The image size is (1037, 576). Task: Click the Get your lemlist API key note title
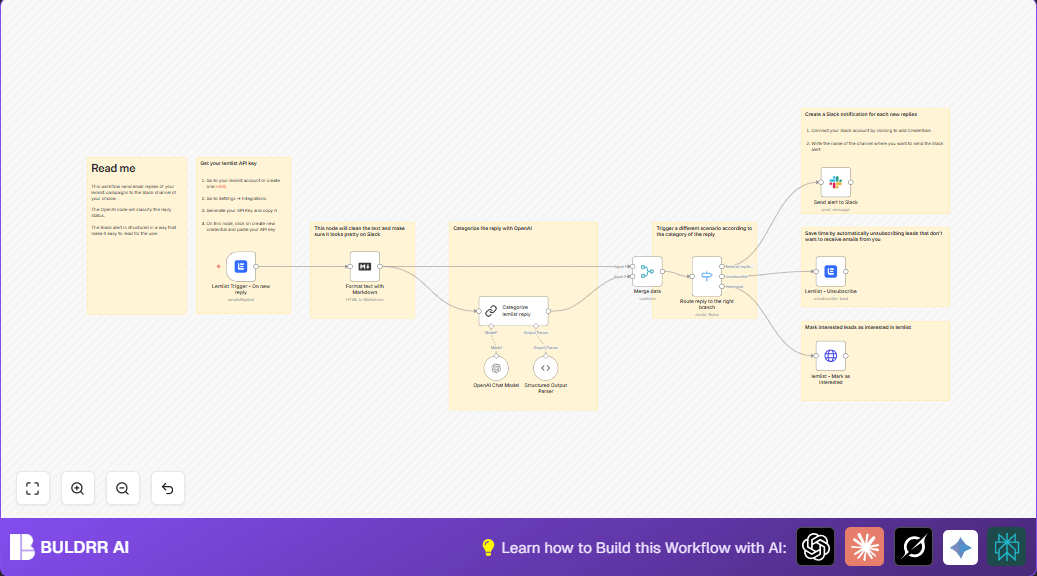229,163
